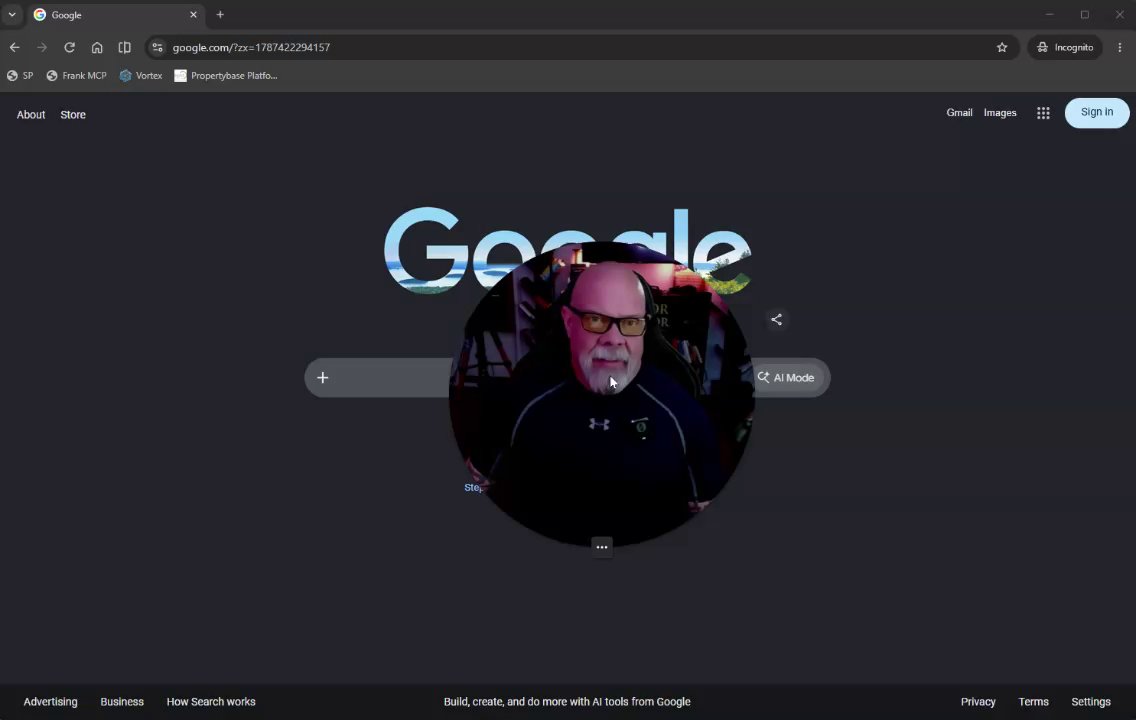Viewport: 1136px width, 720px height.
Task: Bookmark this page with the star
Action: pos(1002,47)
